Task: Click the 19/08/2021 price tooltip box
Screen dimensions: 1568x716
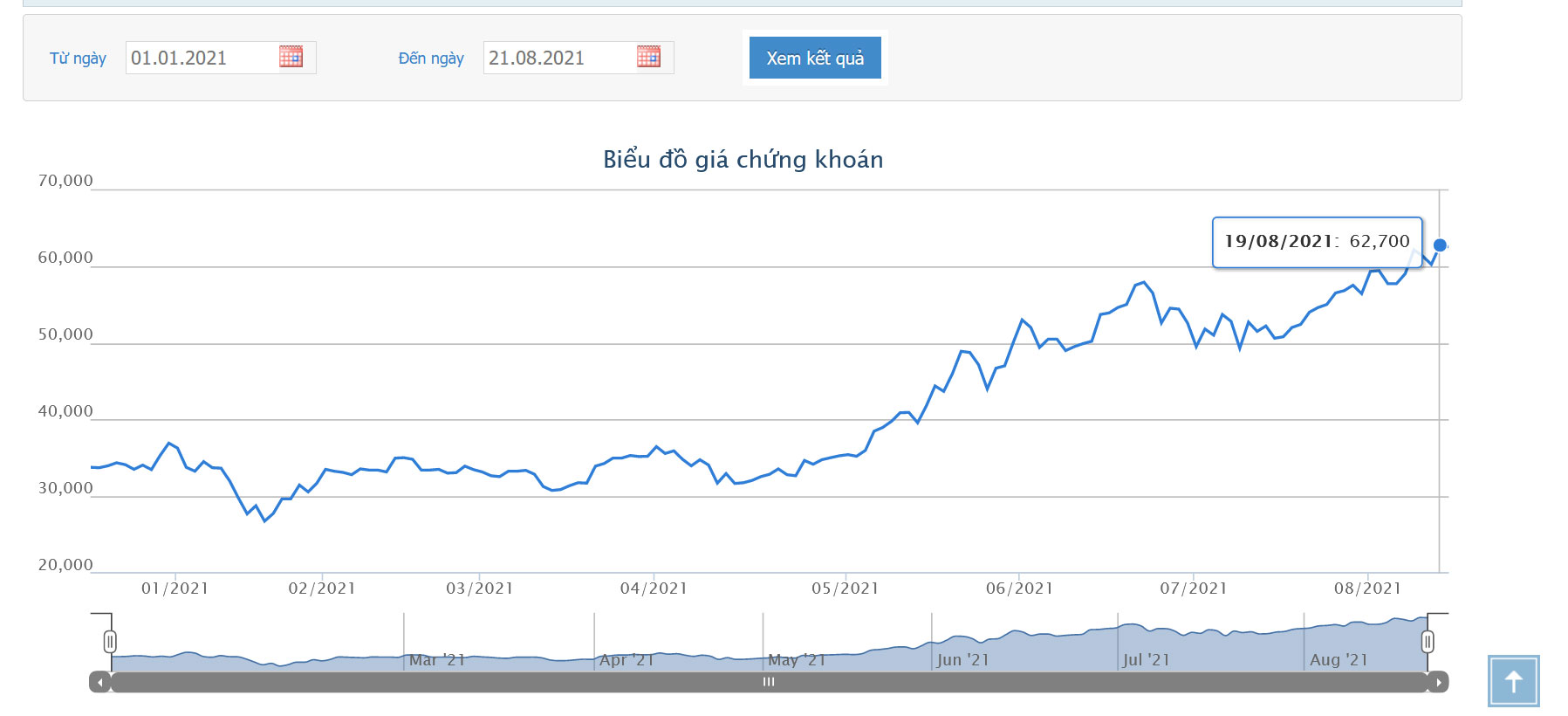Action: point(1317,242)
